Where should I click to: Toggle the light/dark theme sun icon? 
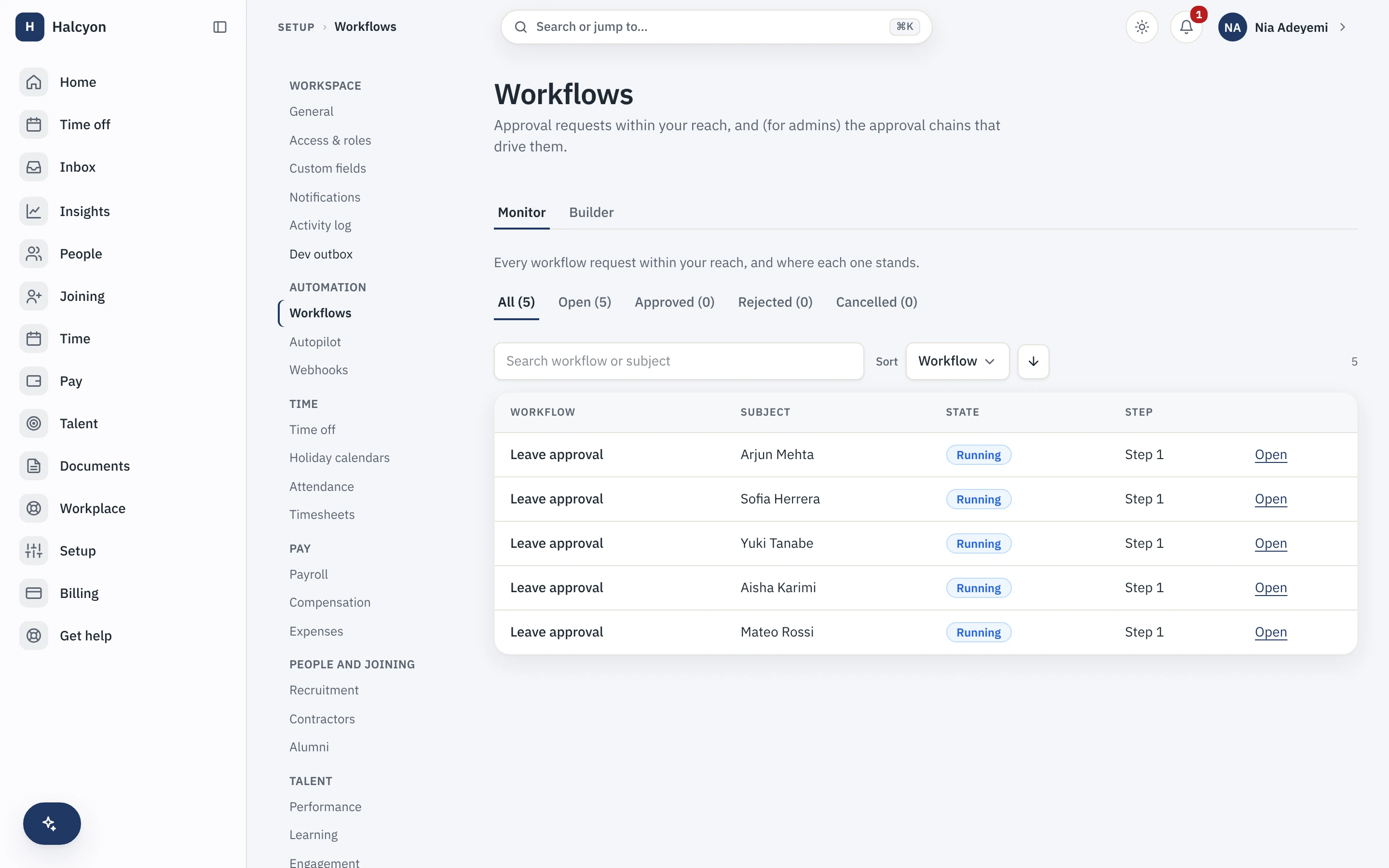1142,27
